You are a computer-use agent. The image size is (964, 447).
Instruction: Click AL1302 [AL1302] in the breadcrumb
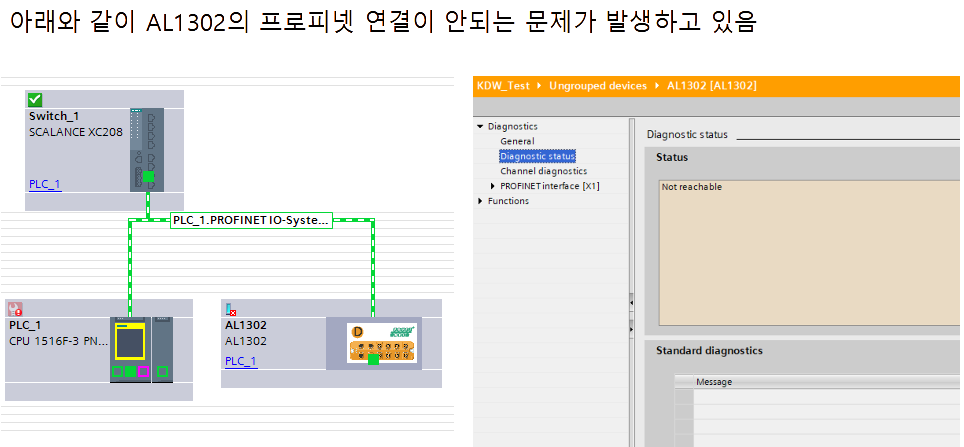(x=712, y=86)
